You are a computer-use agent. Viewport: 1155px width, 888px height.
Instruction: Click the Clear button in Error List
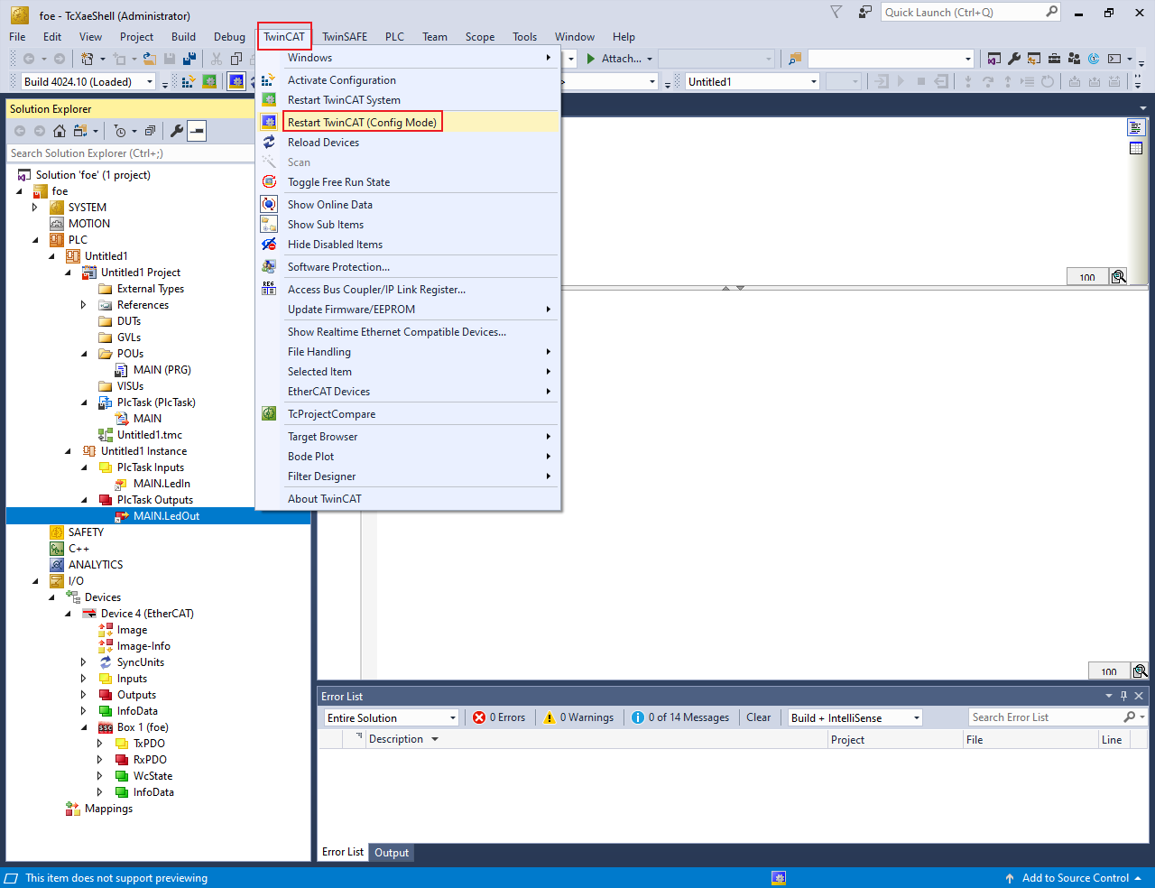(x=758, y=717)
